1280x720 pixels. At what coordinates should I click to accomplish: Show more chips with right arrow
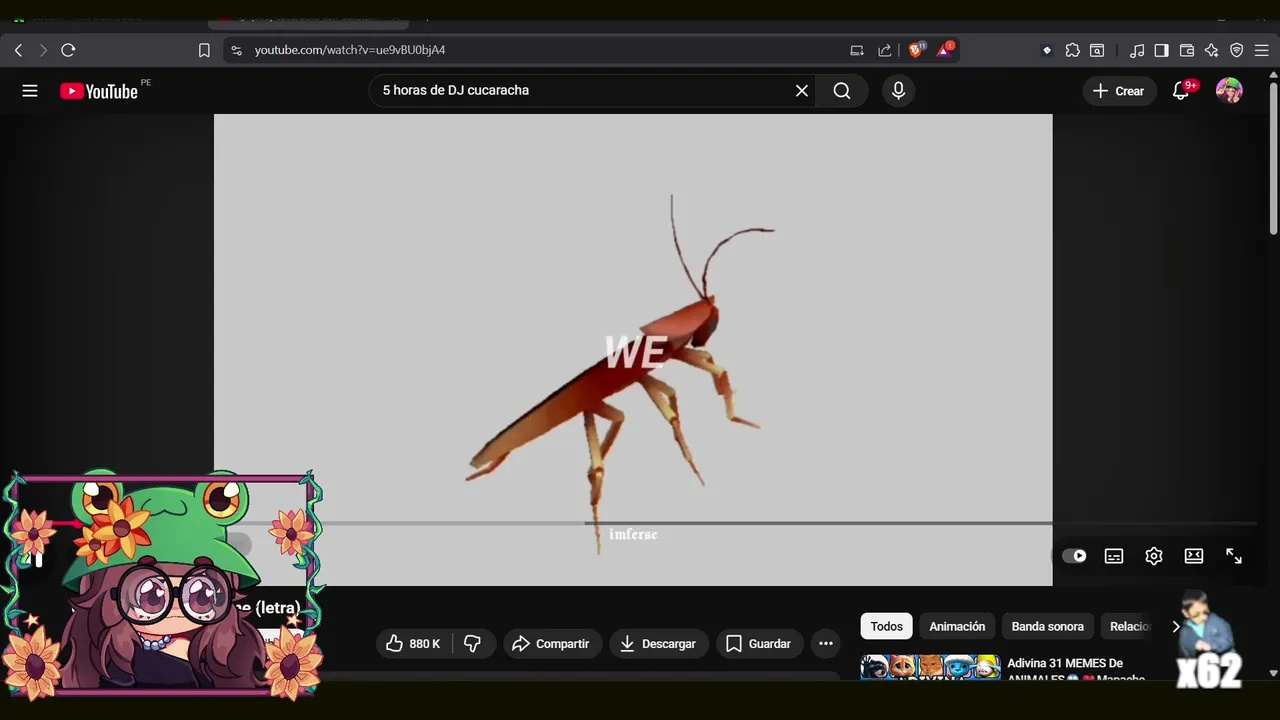(1176, 627)
